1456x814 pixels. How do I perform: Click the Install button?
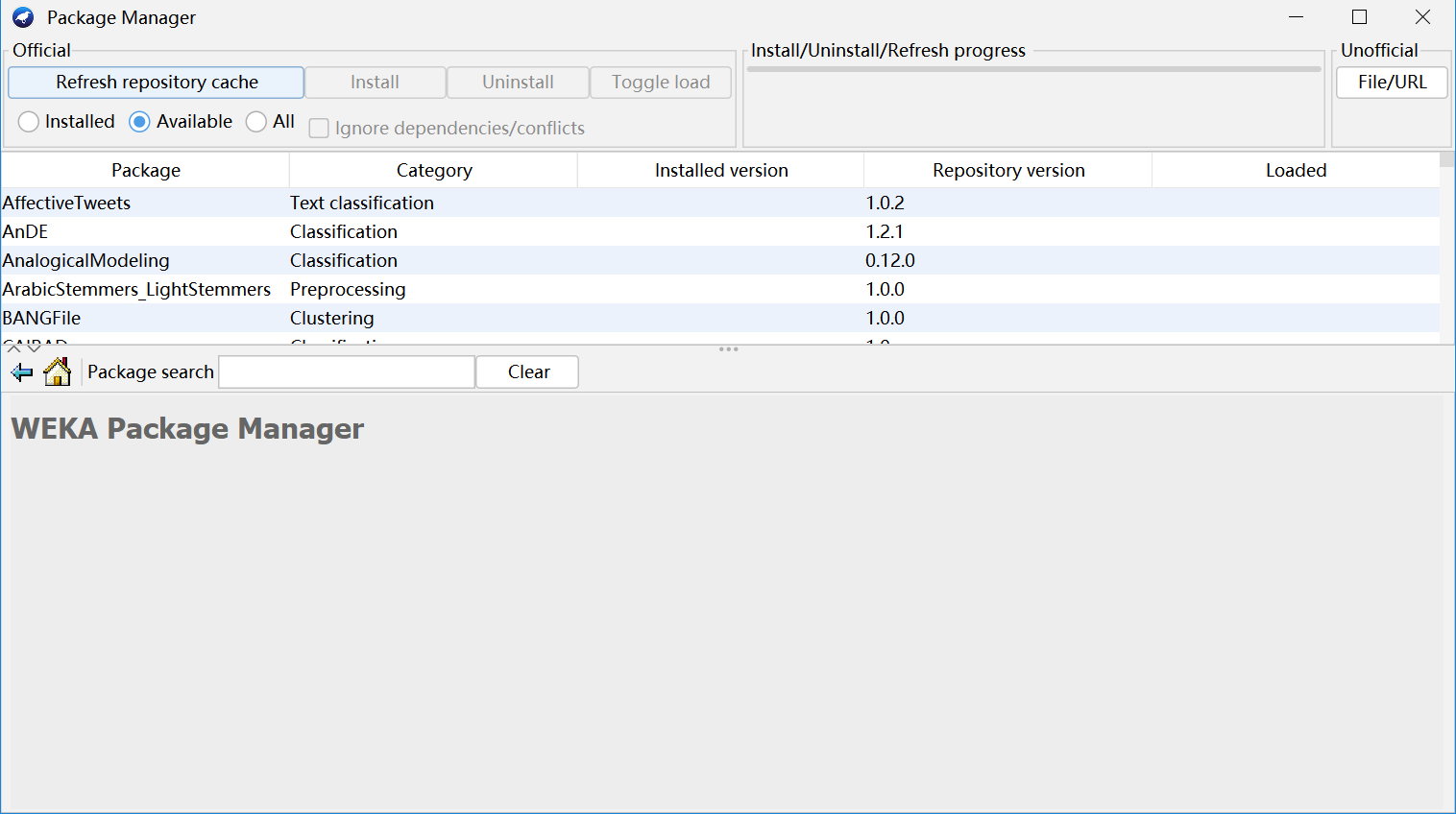pyautogui.click(x=375, y=83)
